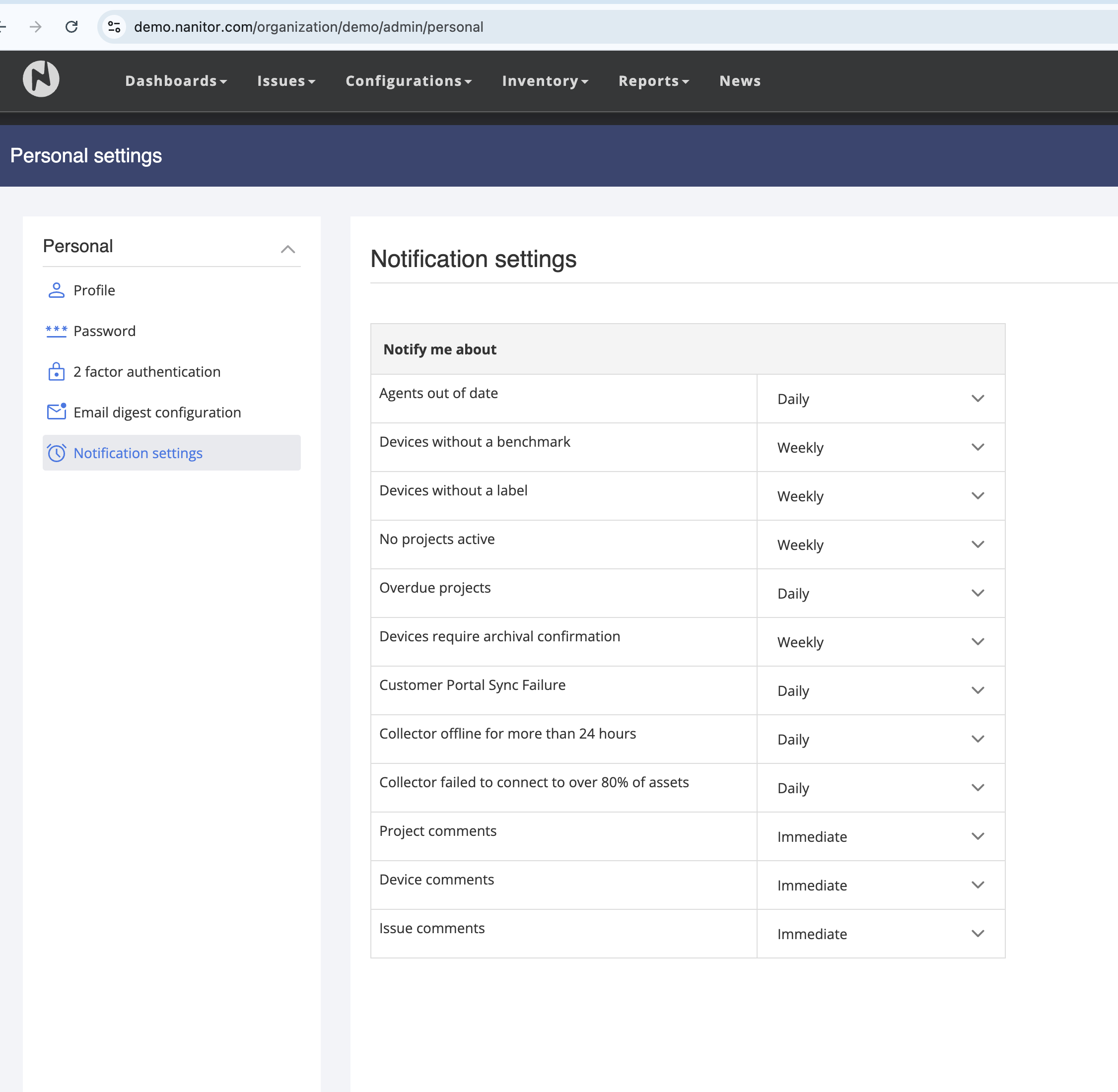Open the Dashboards menu
Image resolution: width=1118 pixels, height=1092 pixels.
pos(176,81)
